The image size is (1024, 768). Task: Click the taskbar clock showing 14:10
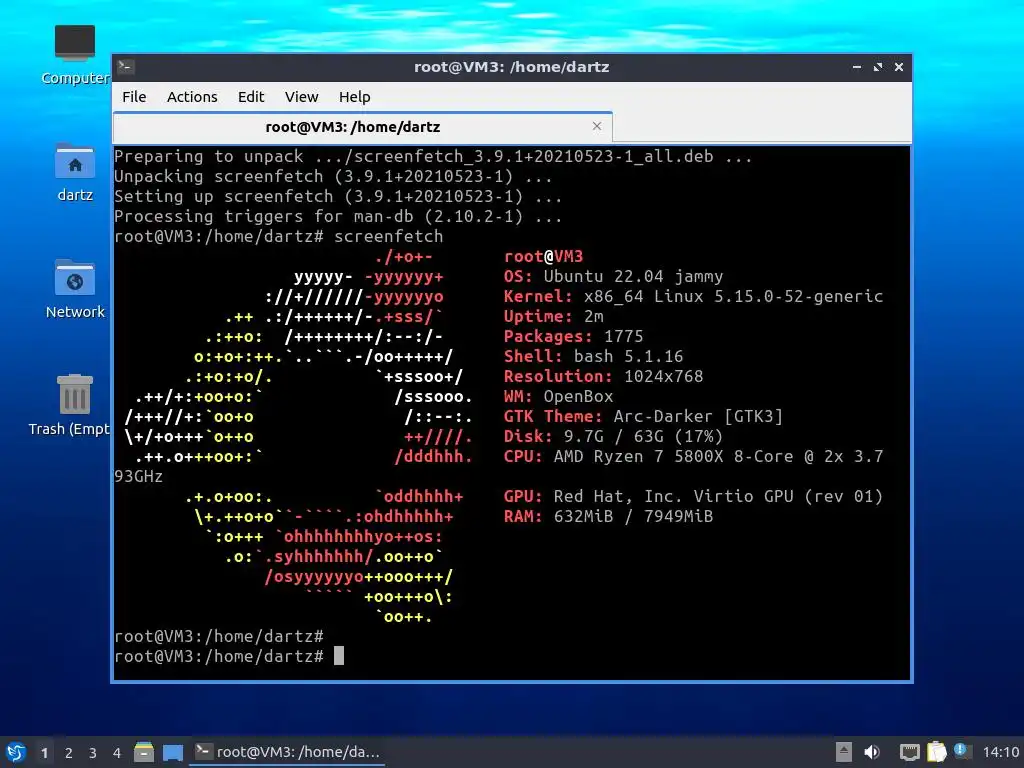(1000, 752)
